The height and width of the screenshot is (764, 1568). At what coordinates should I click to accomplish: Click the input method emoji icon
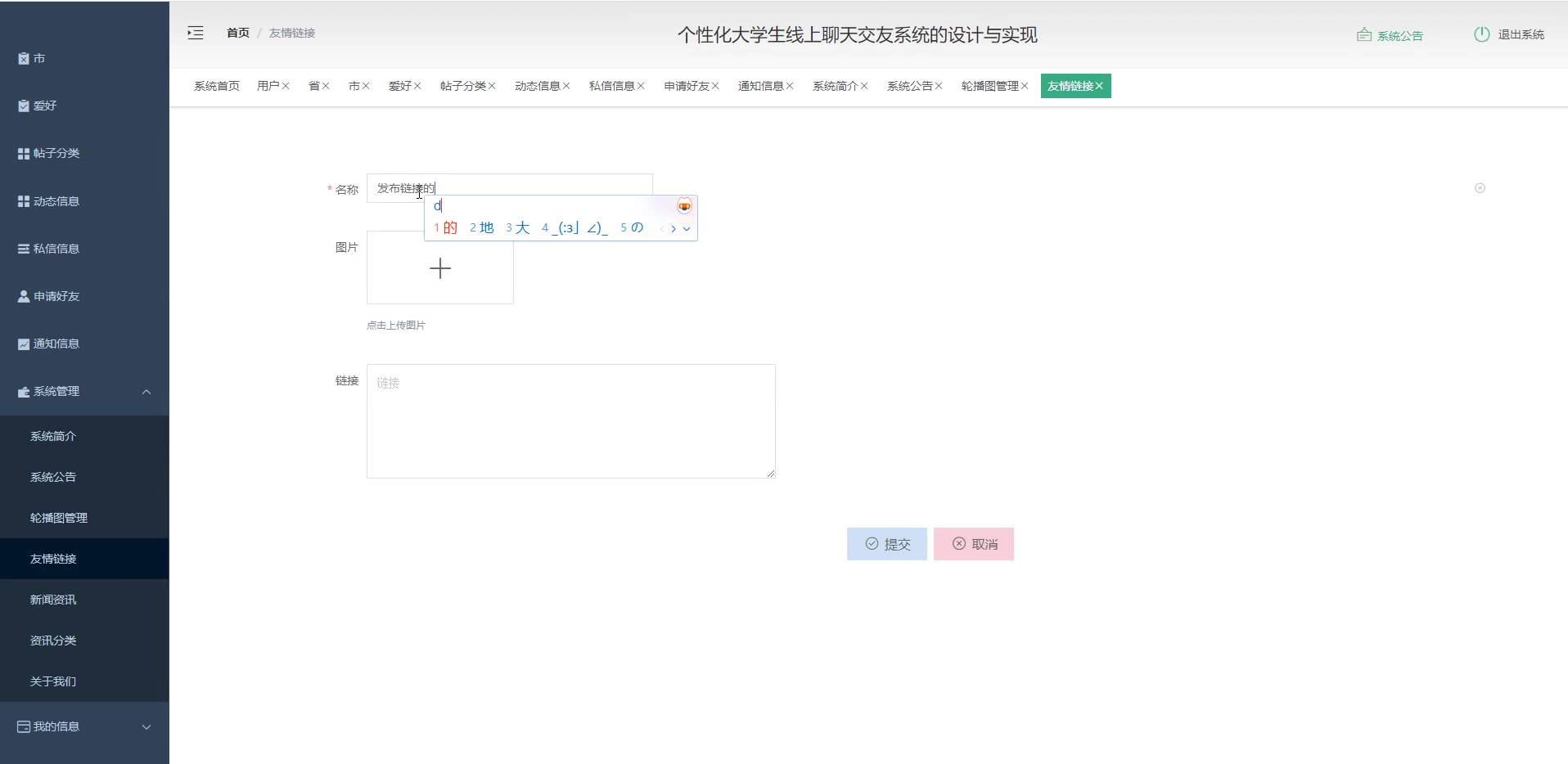(684, 206)
